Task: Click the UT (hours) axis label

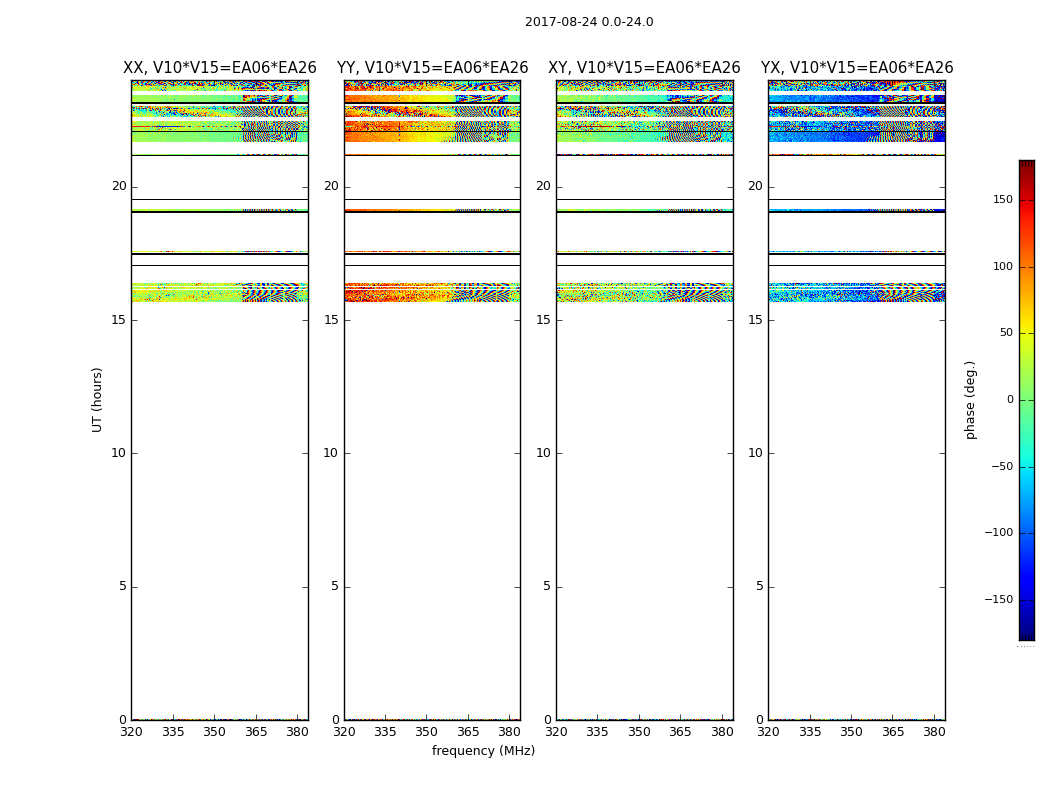Action: tap(98, 399)
